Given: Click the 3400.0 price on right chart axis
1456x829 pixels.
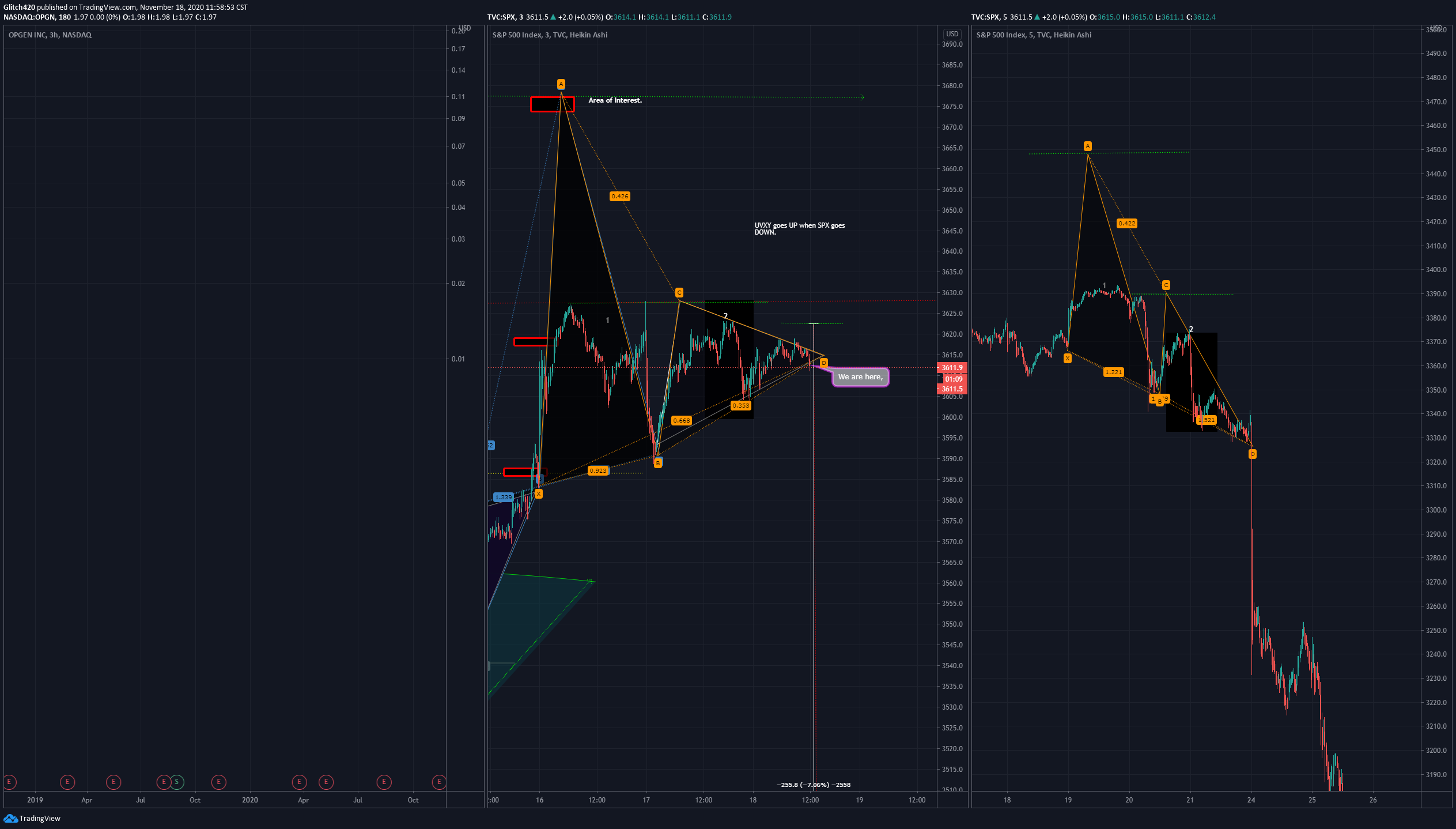Looking at the screenshot, I should tap(1436, 270).
